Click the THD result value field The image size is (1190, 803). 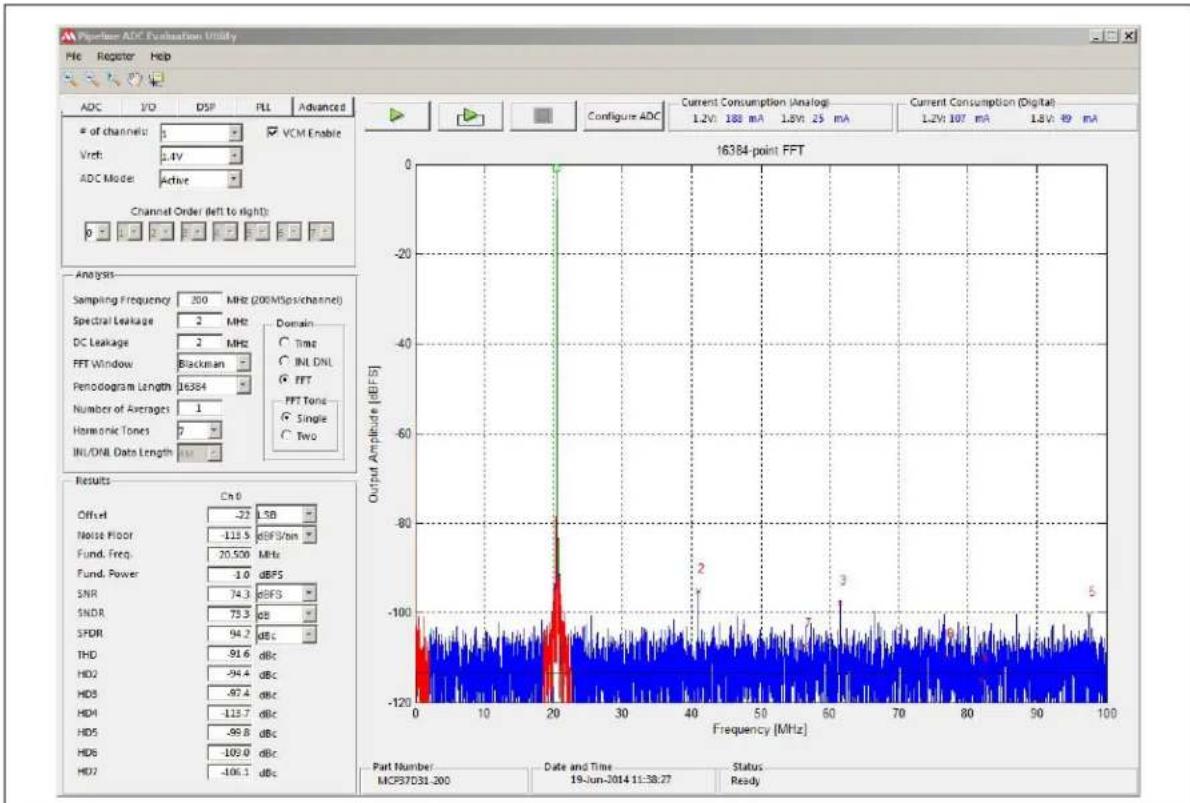point(230,654)
